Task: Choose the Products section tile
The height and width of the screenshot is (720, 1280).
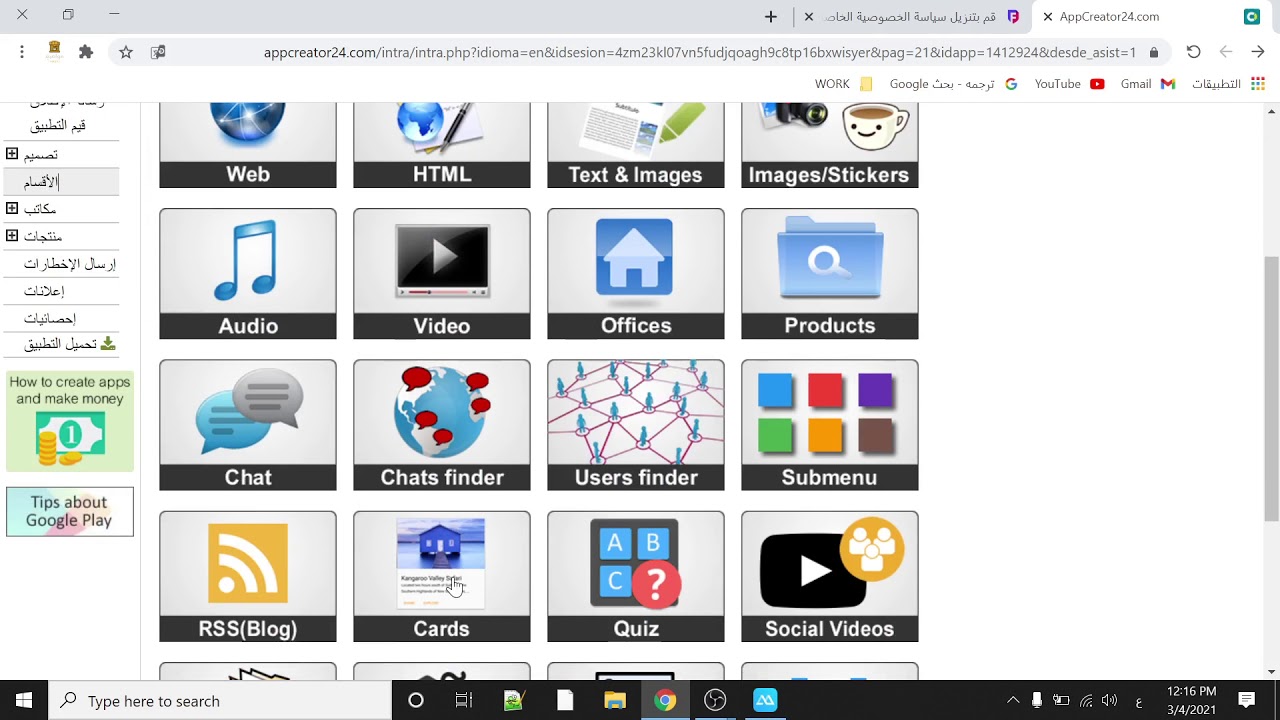Action: click(830, 274)
